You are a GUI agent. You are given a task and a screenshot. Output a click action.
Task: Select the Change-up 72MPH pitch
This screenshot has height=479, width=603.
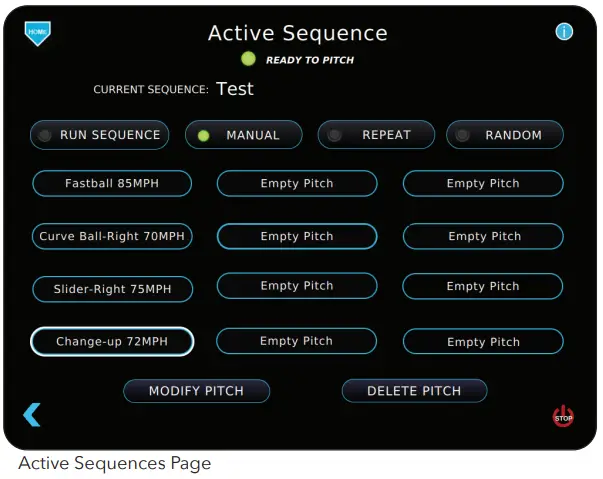pyautogui.click(x=112, y=342)
